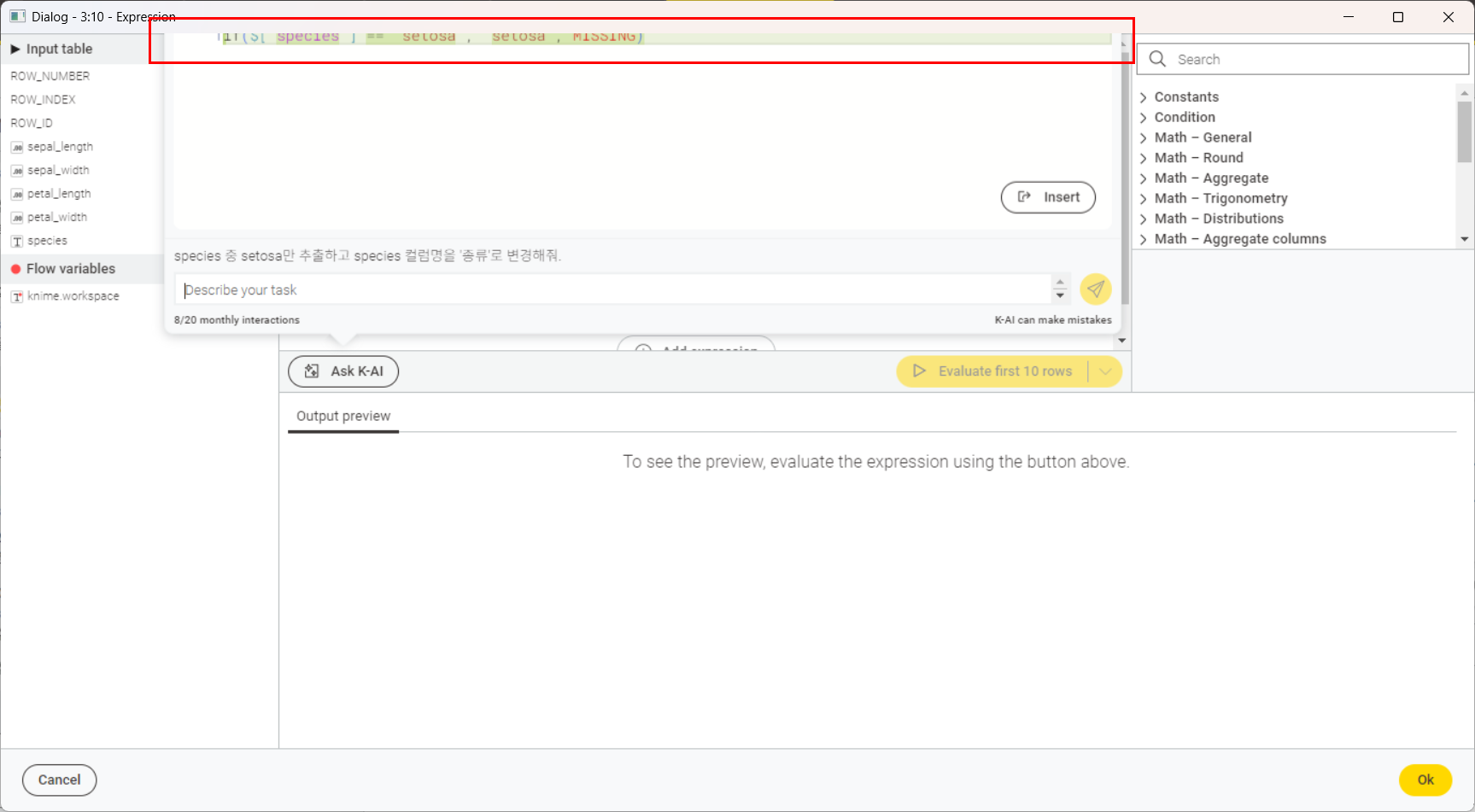Switch to the Output preview tab
This screenshot has height=812, width=1475.
342,416
